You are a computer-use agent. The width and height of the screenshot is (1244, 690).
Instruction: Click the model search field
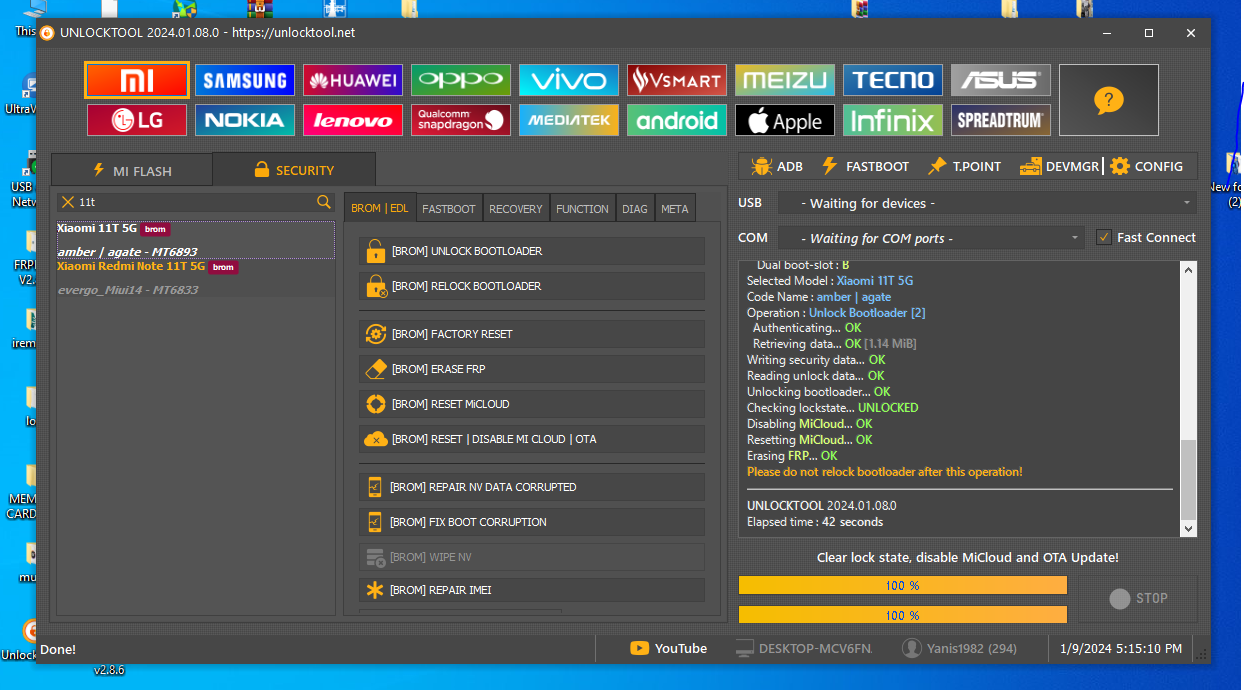(195, 202)
